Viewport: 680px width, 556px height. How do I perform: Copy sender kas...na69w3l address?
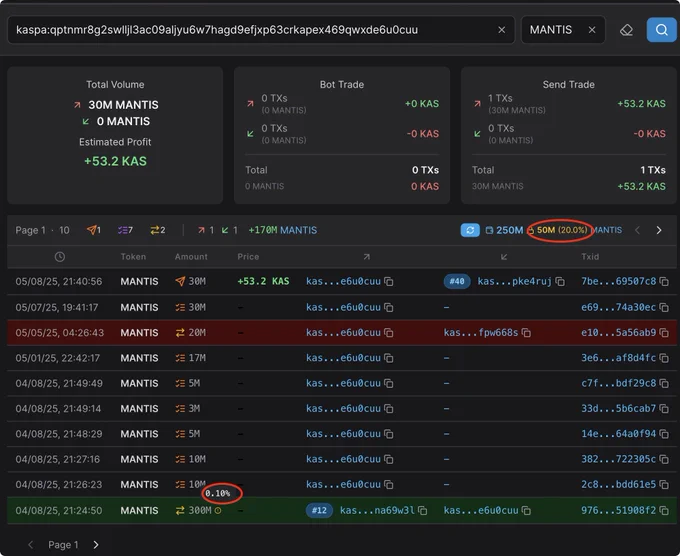(423, 510)
